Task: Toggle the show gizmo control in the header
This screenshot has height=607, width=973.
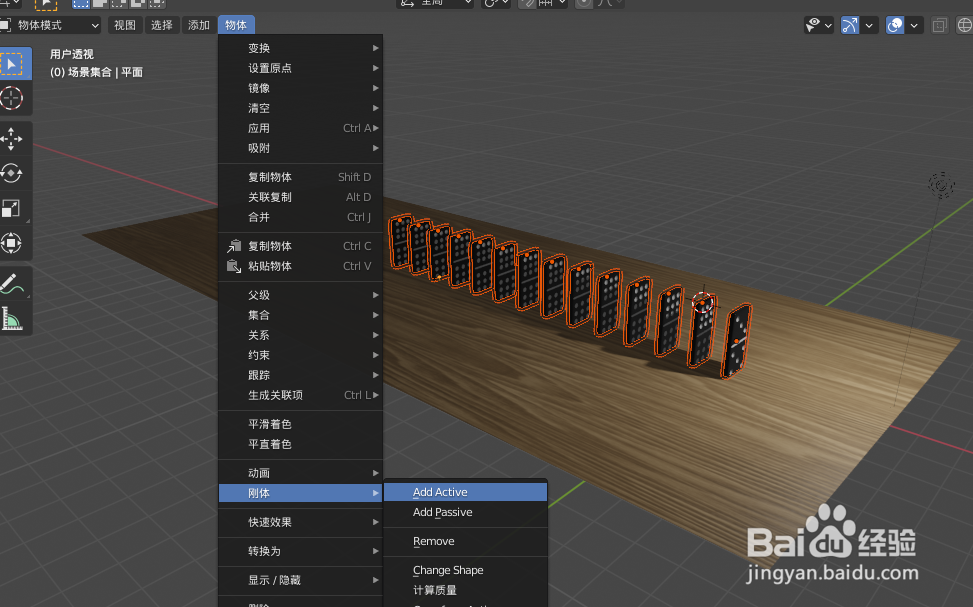Action: 850,24
